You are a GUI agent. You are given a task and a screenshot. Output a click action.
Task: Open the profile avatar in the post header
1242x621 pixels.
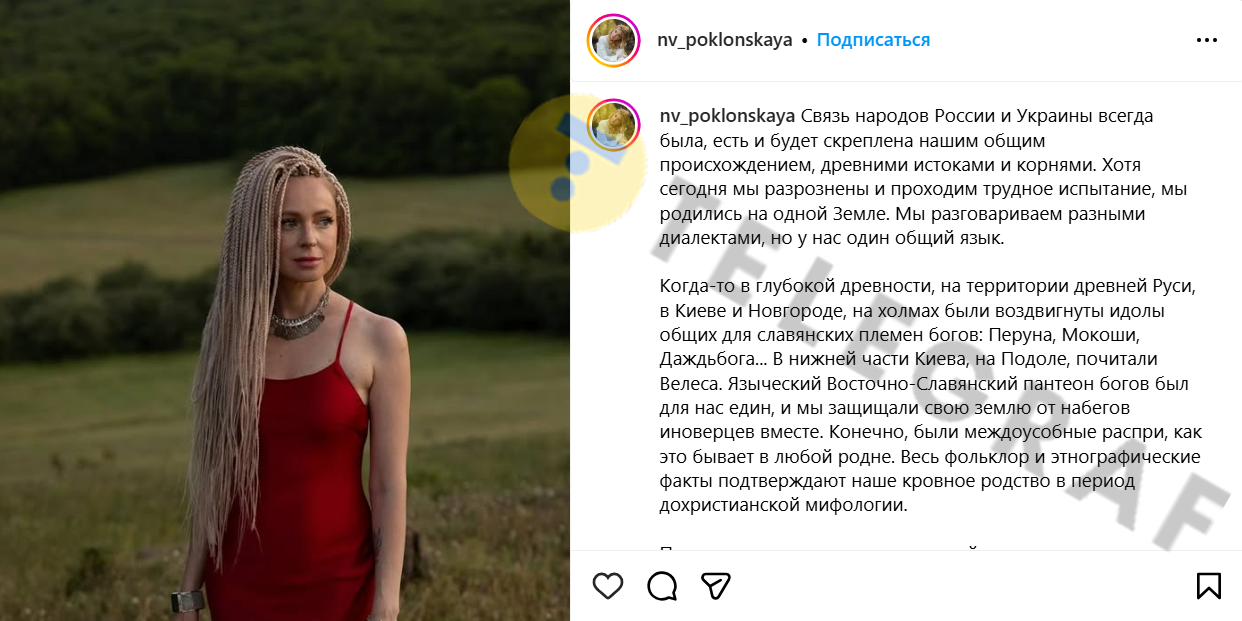point(613,41)
